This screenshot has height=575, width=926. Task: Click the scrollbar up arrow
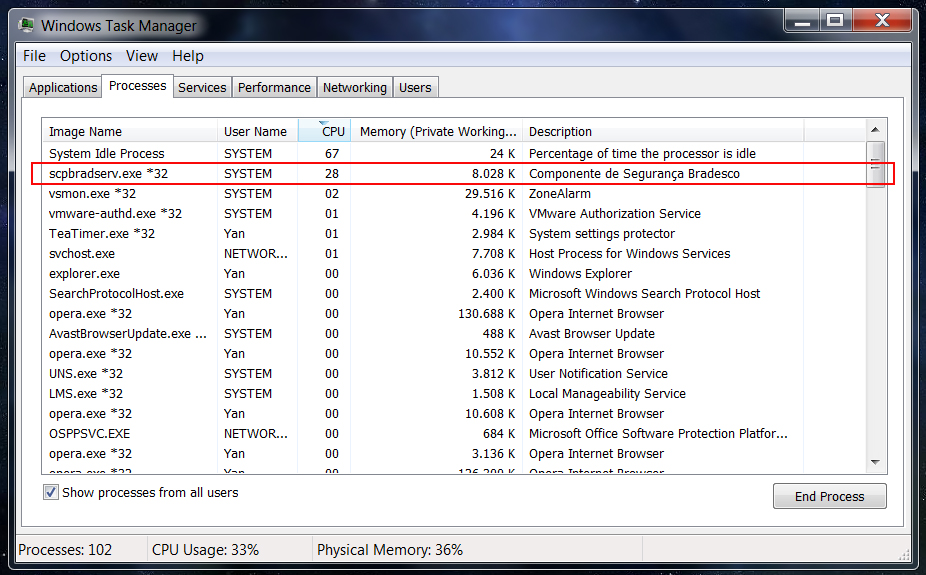[x=875, y=129]
